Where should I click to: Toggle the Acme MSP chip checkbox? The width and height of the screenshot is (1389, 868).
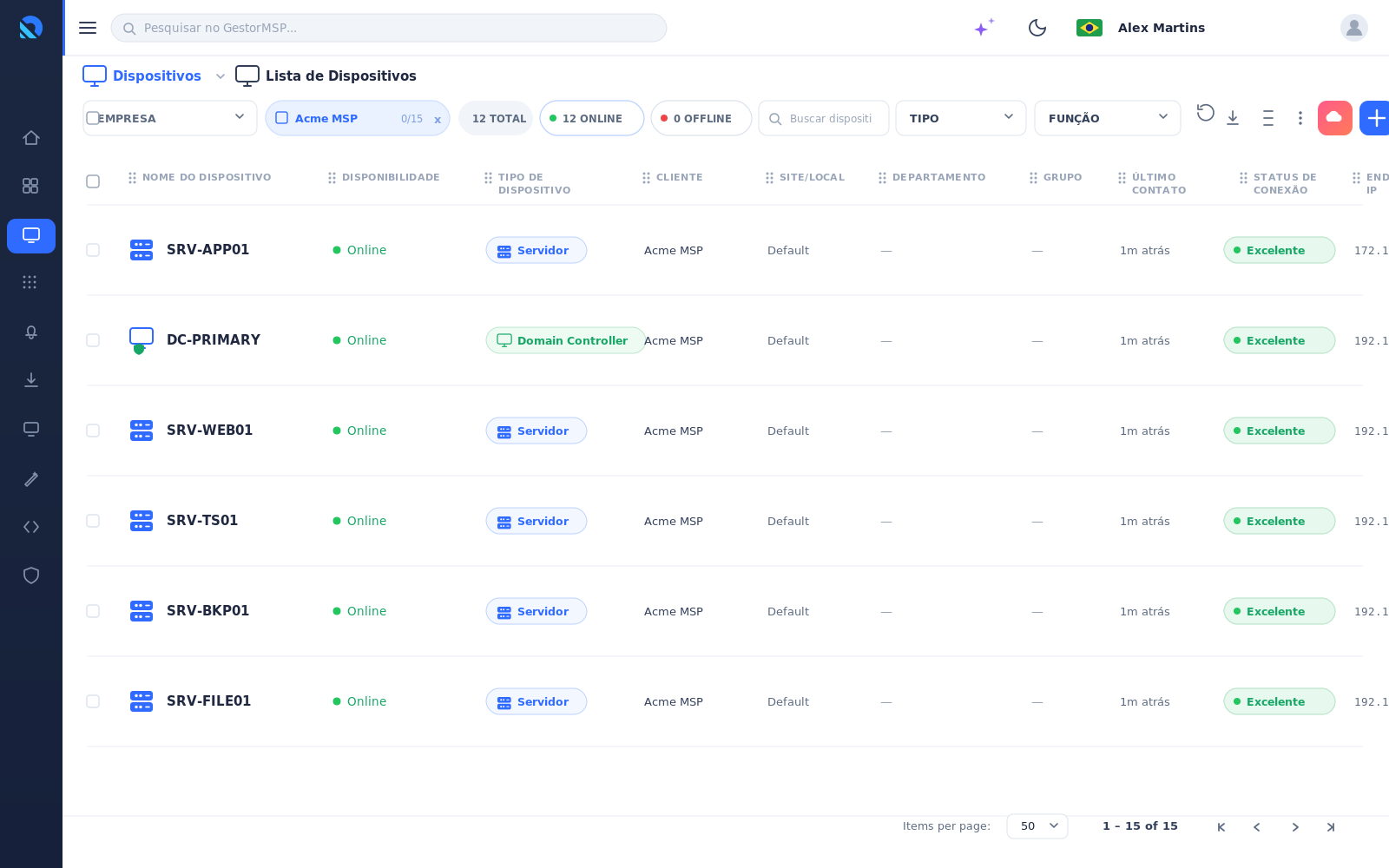coord(282,118)
